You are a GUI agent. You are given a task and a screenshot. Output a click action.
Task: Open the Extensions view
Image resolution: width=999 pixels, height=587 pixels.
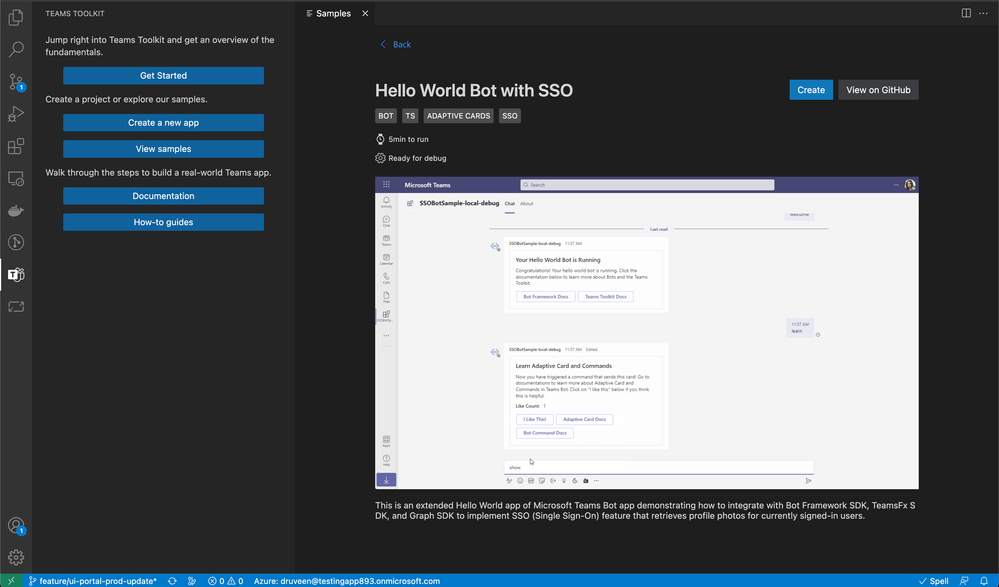click(16, 146)
